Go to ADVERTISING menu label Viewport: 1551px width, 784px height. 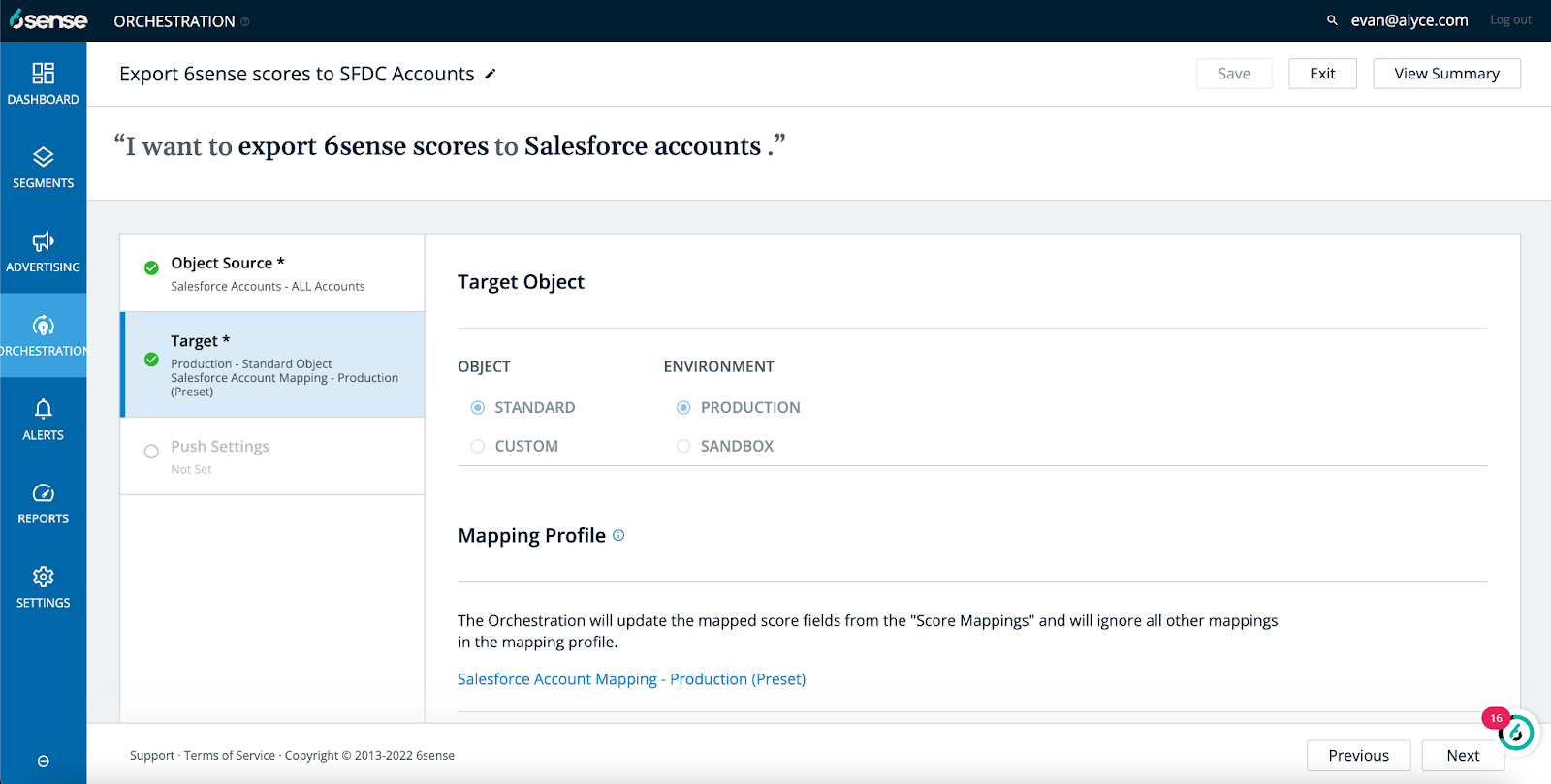tap(44, 267)
